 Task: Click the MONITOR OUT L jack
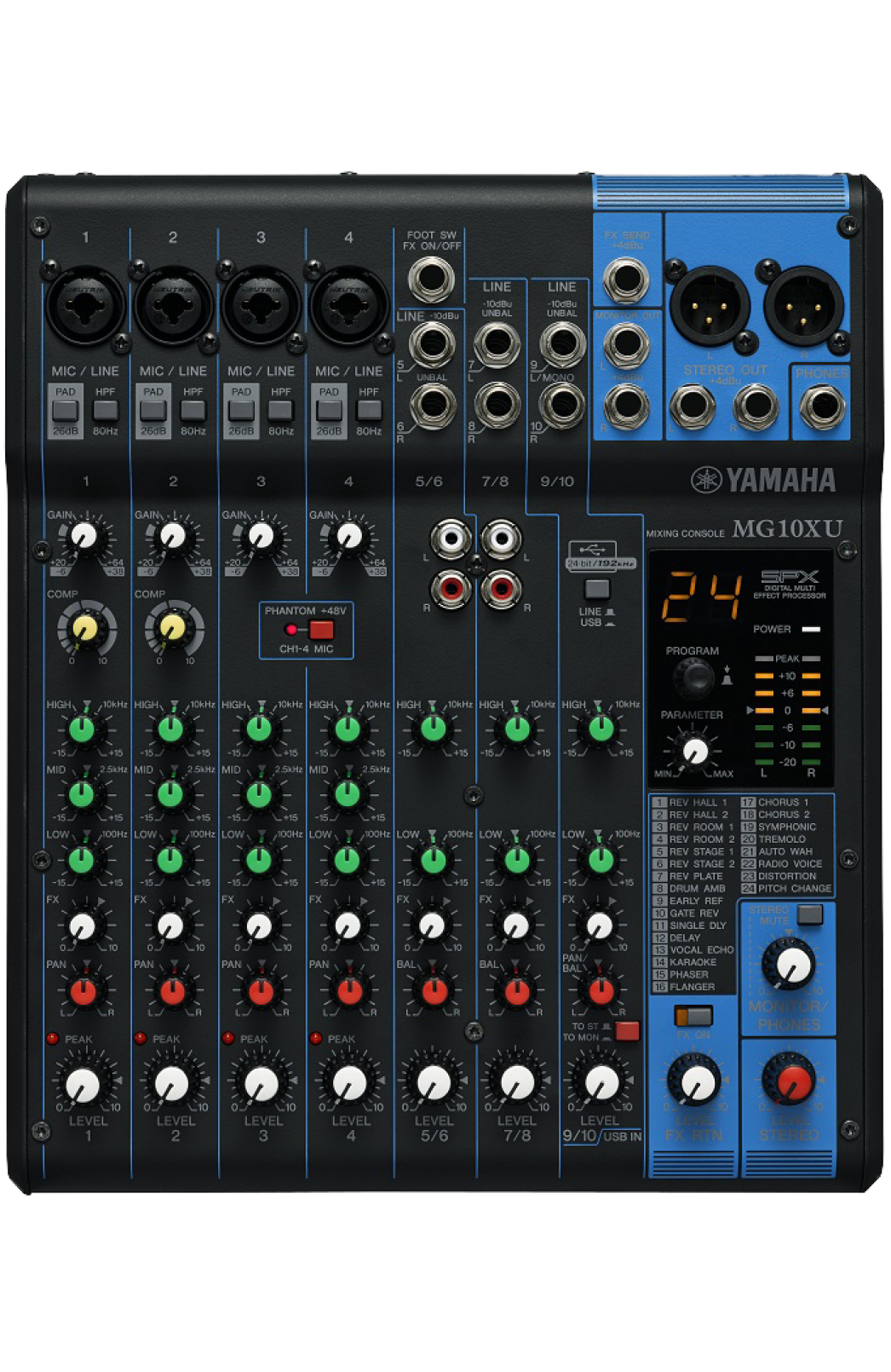[x=626, y=344]
